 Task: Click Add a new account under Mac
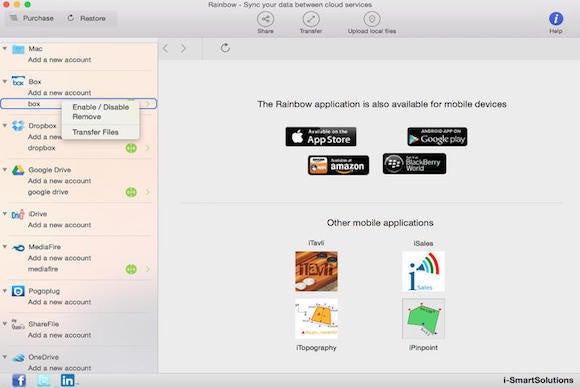pyautogui.click(x=60, y=60)
